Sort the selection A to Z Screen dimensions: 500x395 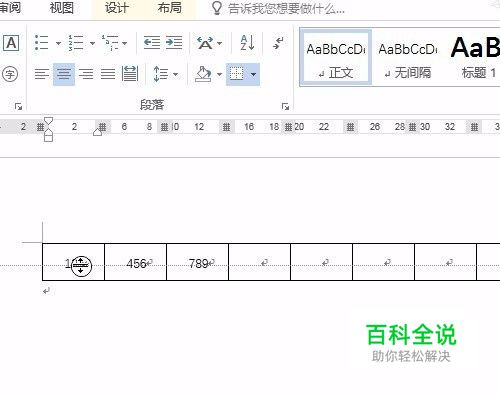pos(247,43)
